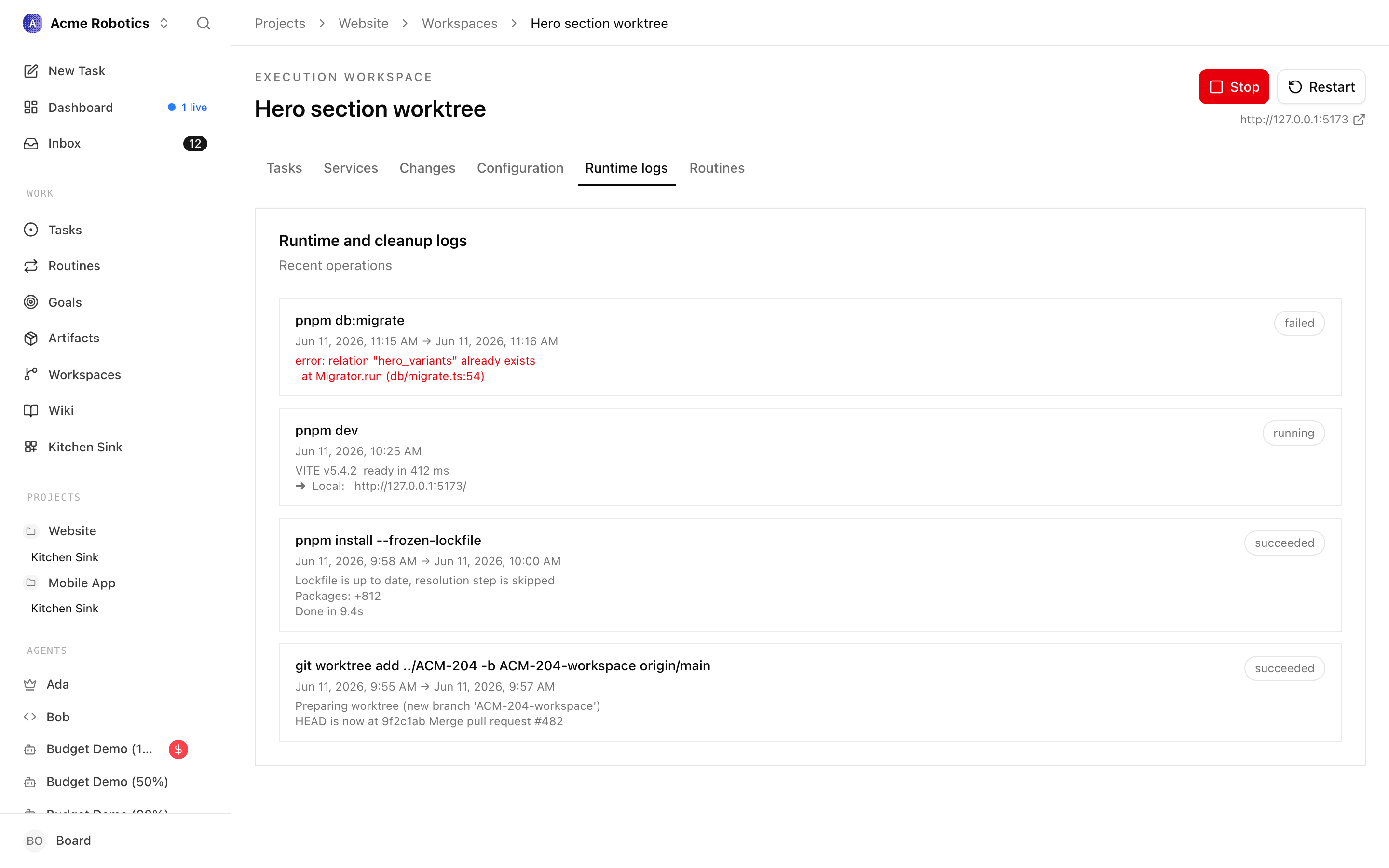Image resolution: width=1389 pixels, height=868 pixels.
Task: Switch to the Changes tab
Action: point(427,168)
